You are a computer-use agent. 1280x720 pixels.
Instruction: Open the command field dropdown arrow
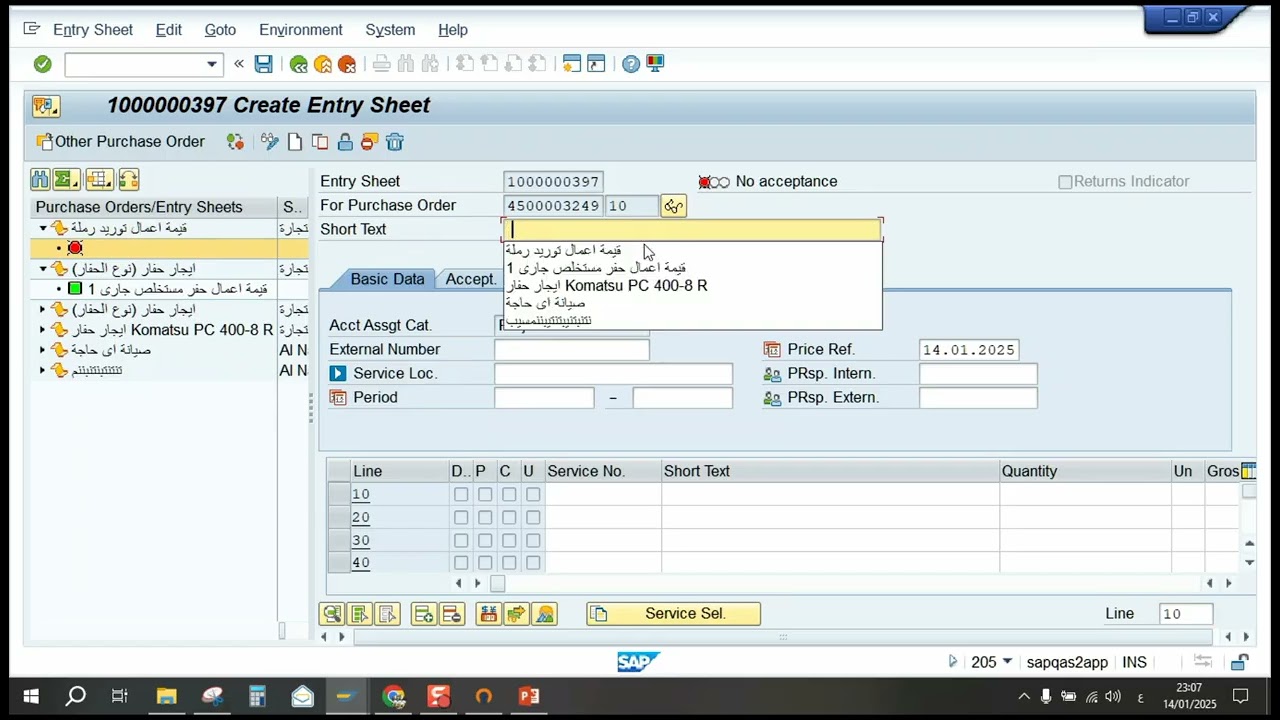coord(211,64)
